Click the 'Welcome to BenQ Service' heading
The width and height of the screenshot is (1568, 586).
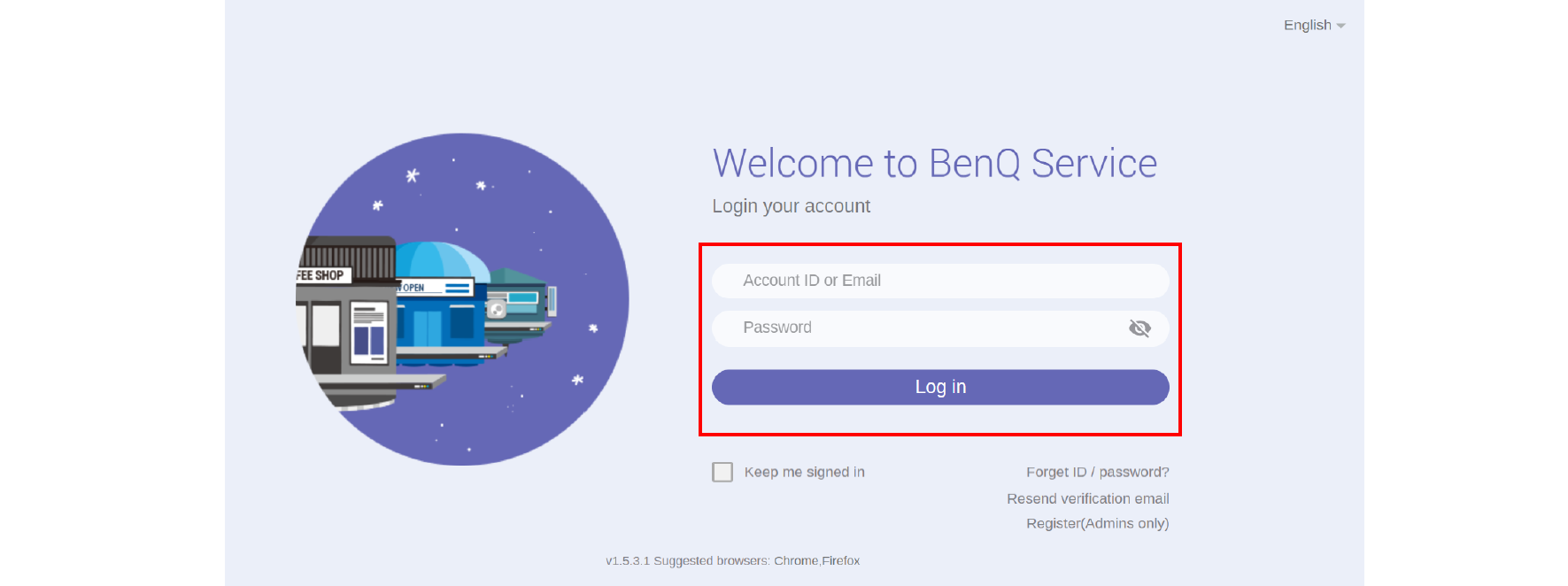click(x=934, y=164)
